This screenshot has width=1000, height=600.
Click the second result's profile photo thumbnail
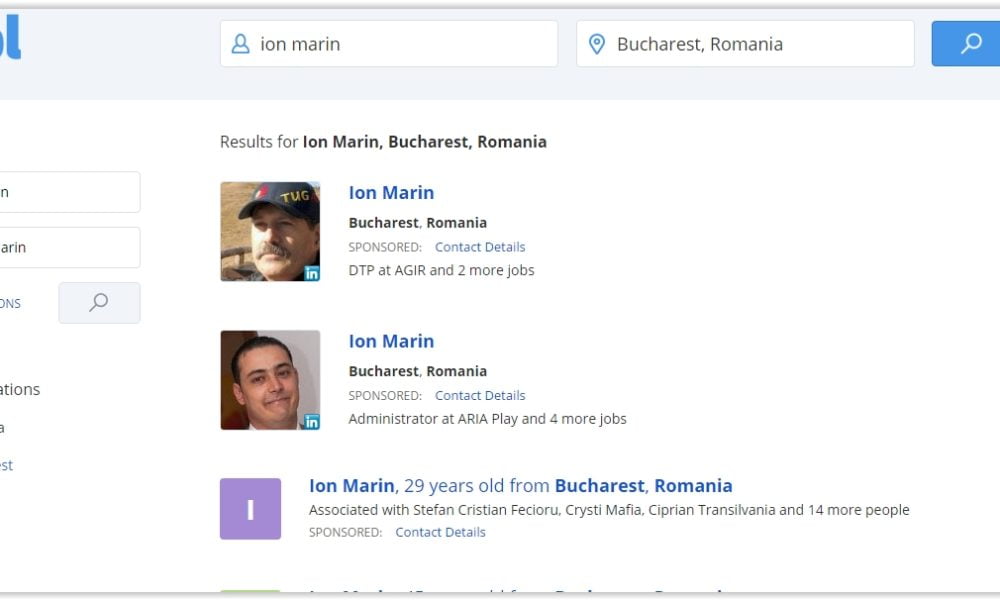pos(269,379)
